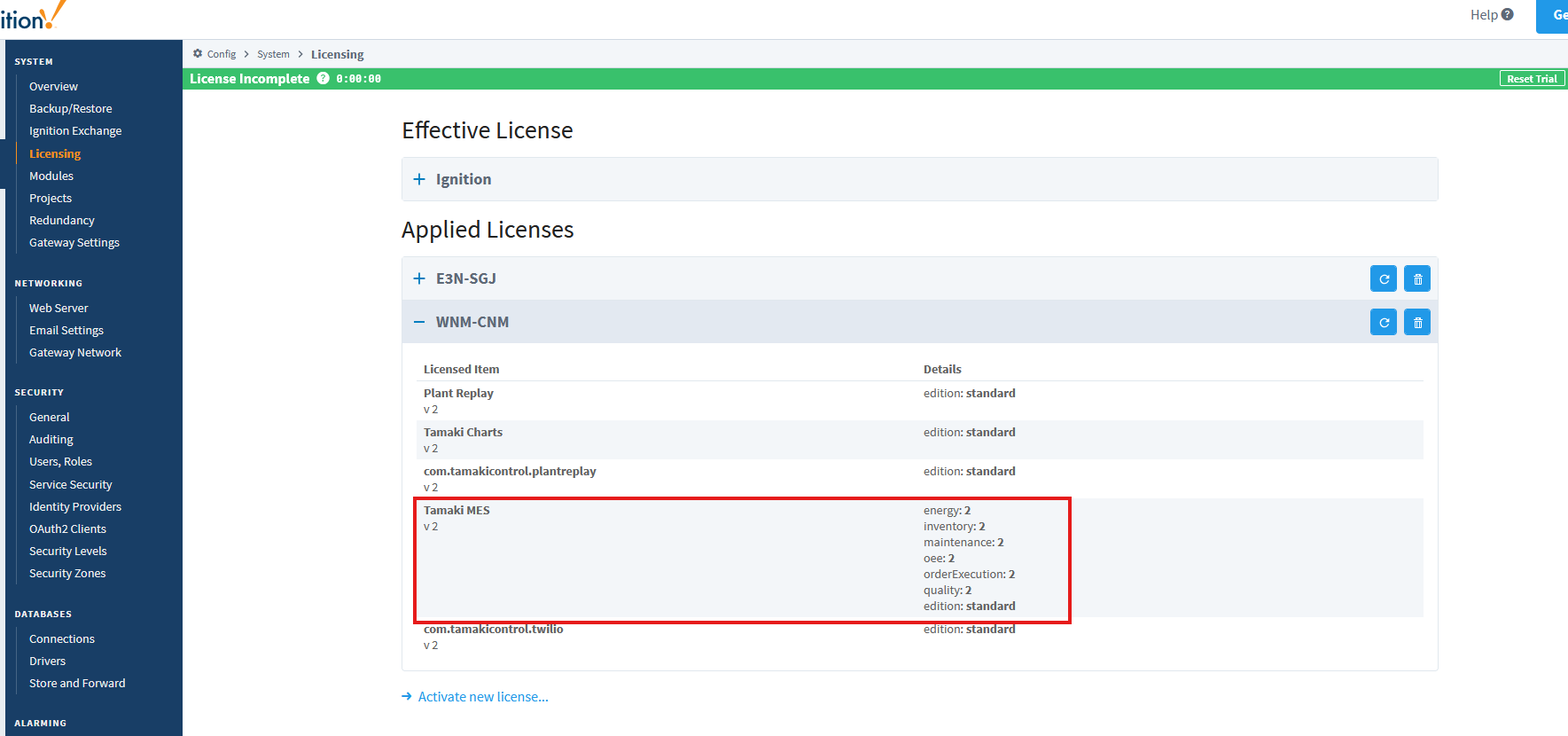Open Auditing under Security
Image resolution: width=1568 pixels, height=736 pixels.
pos(51,439)
